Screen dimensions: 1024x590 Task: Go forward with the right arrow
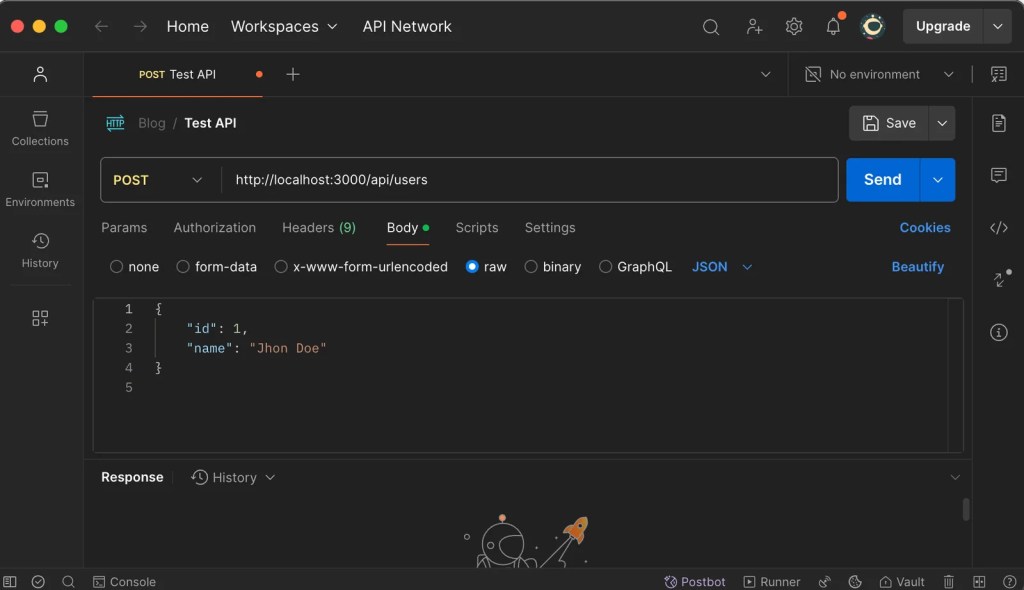pos(140,27)
